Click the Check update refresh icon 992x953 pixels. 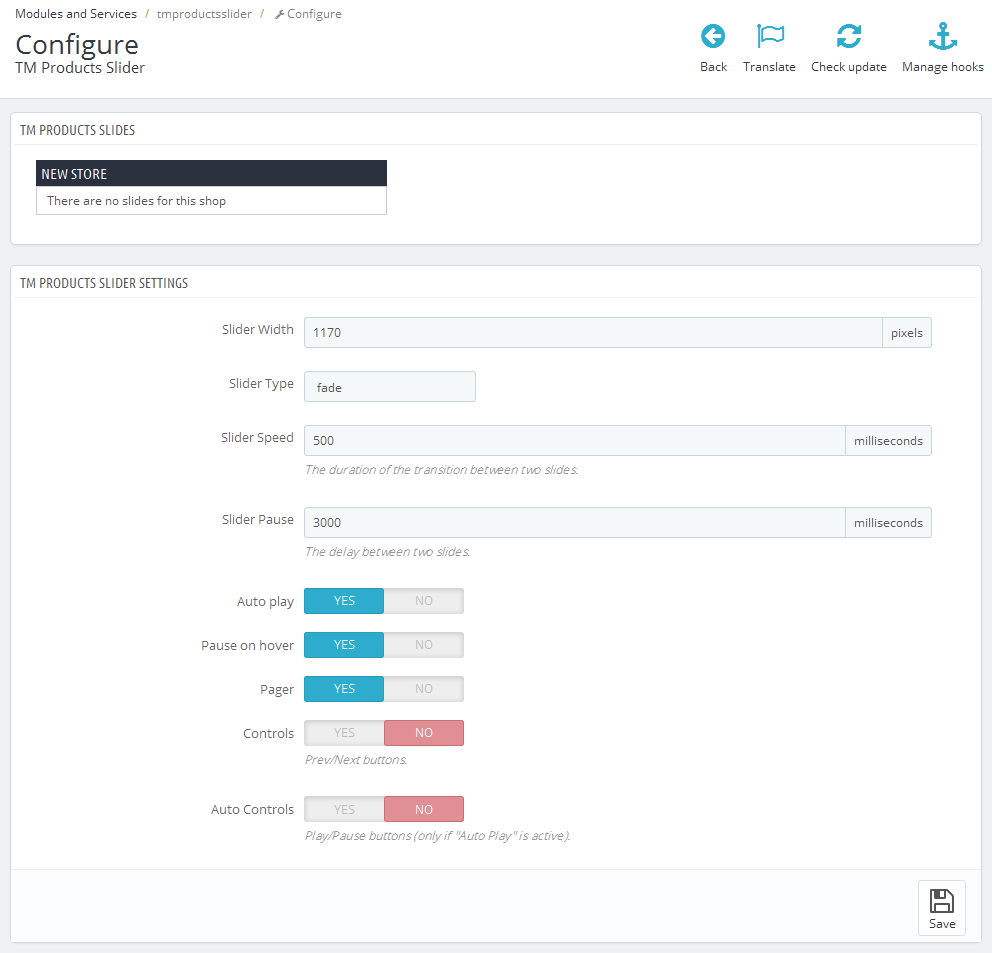(x=848, y=36)
